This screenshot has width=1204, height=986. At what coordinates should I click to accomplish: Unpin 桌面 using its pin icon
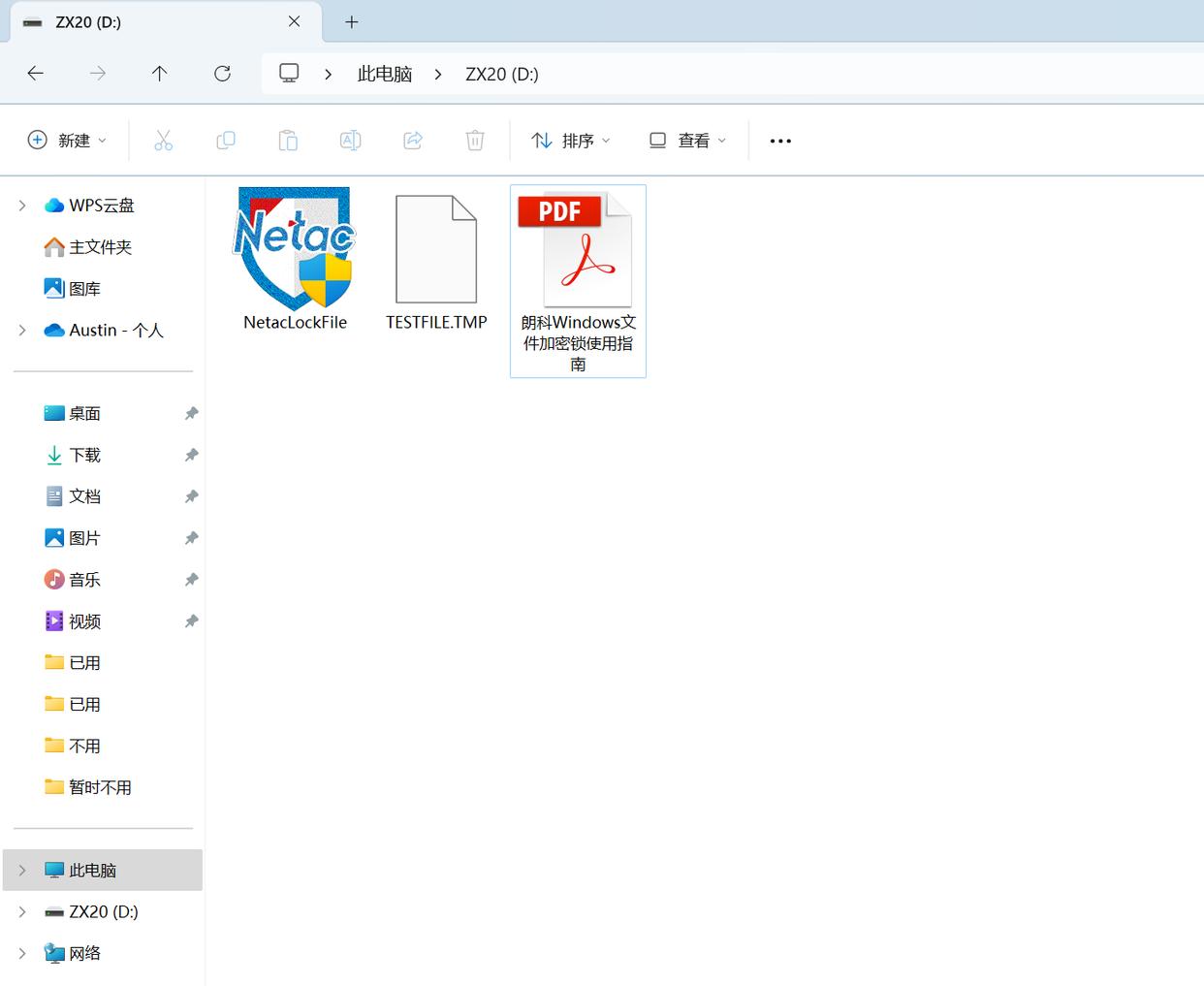click(191, 413)
